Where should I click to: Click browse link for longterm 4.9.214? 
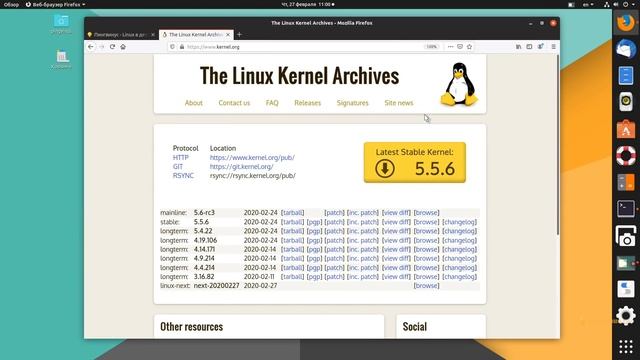click(426, 258)
